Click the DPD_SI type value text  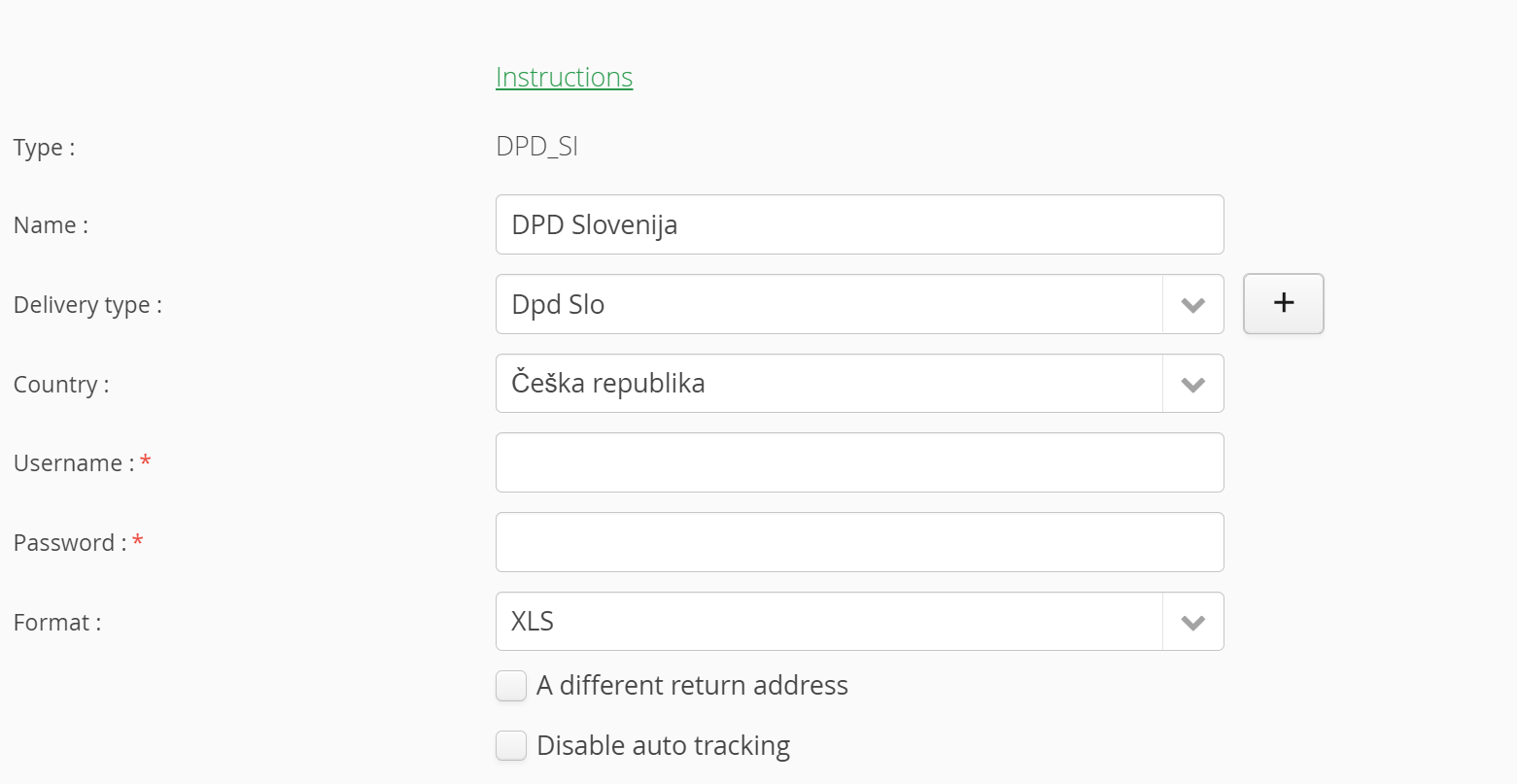(x=536, y=147)
